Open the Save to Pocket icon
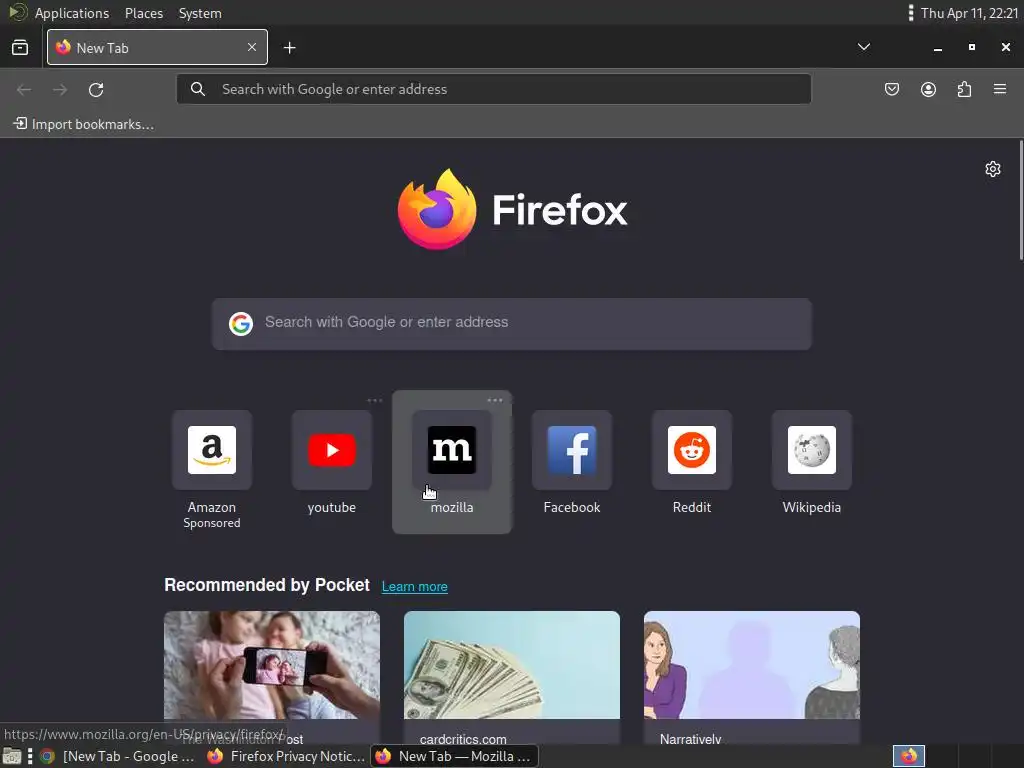1024x768 pixels. pyautogui.click(x=891, y=89)
